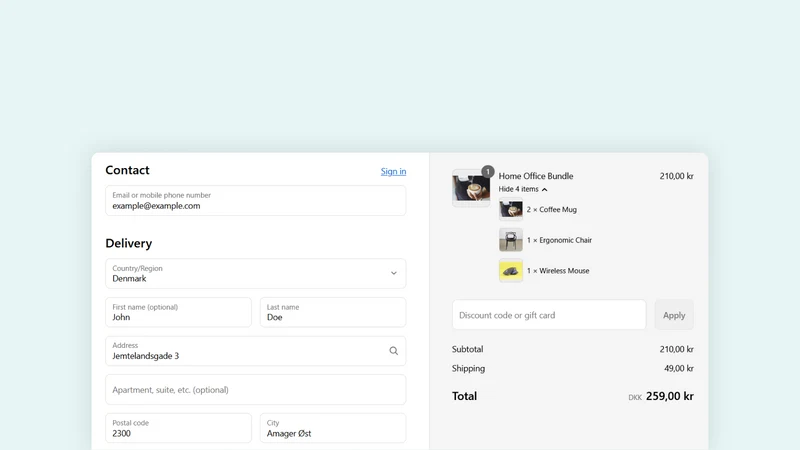Viewport: 800px width, 450px height.
Task: Click the Ergonomic Chair item thumbnail
Action: pyautogui.click(x=511, y=240)
